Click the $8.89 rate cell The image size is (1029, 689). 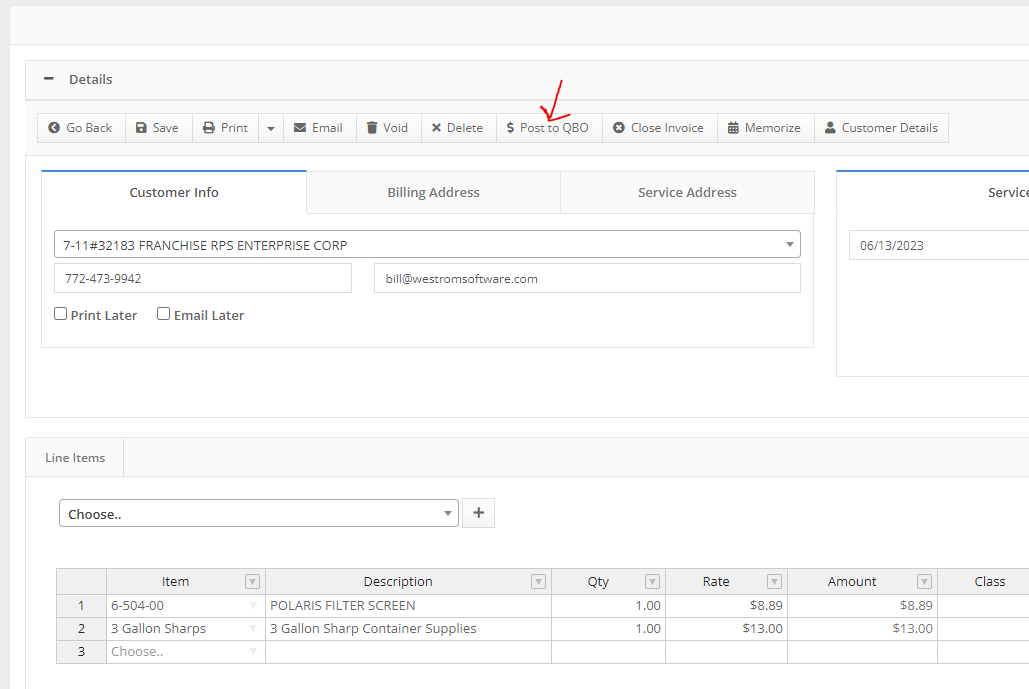726,606
